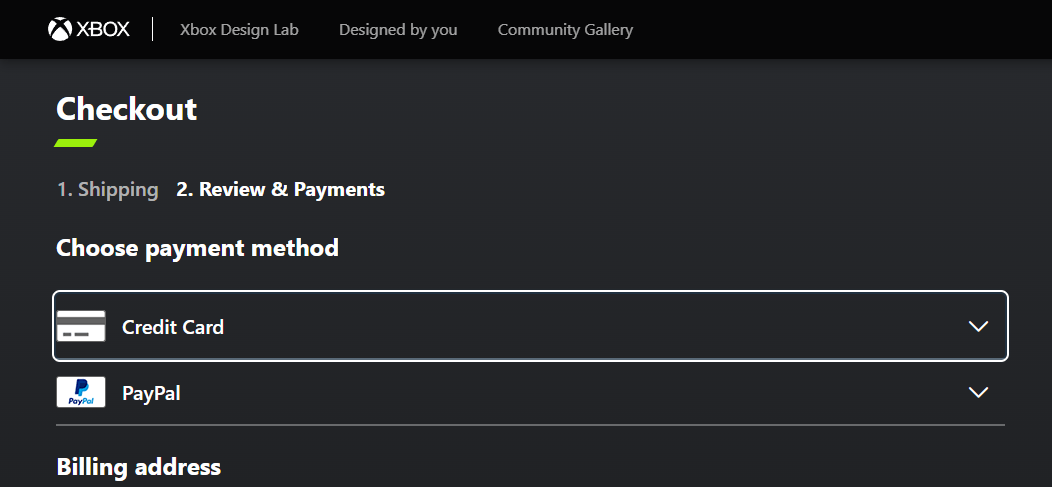Click the green accent bar under Checkout
This screenshot has width=1052, height=487.
click(75, 143)
